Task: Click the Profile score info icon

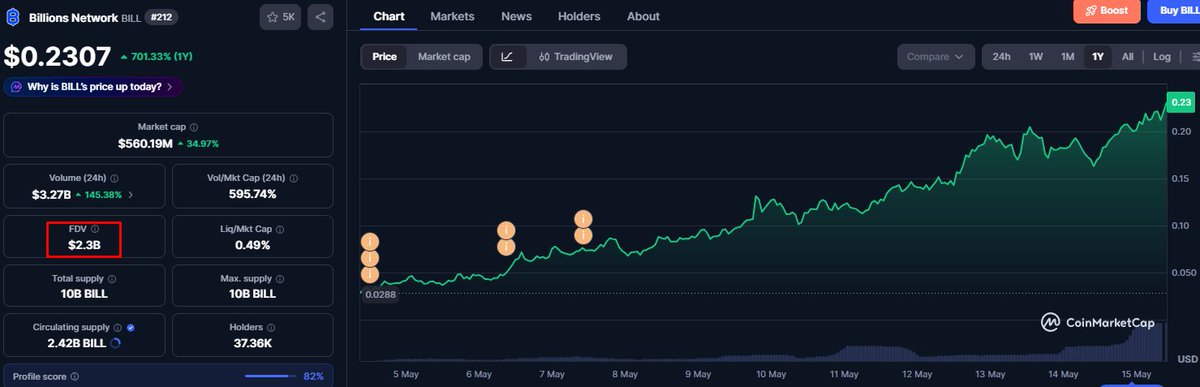Action: pyautogui.click(x=75, y=377)
